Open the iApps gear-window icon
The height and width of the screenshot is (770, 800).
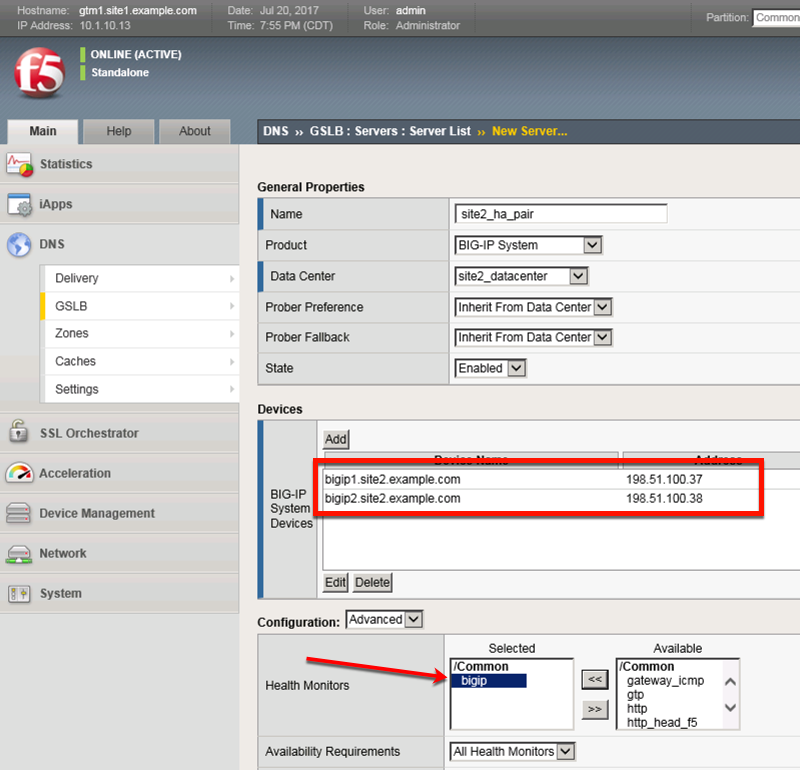click(x=19, y=204)
